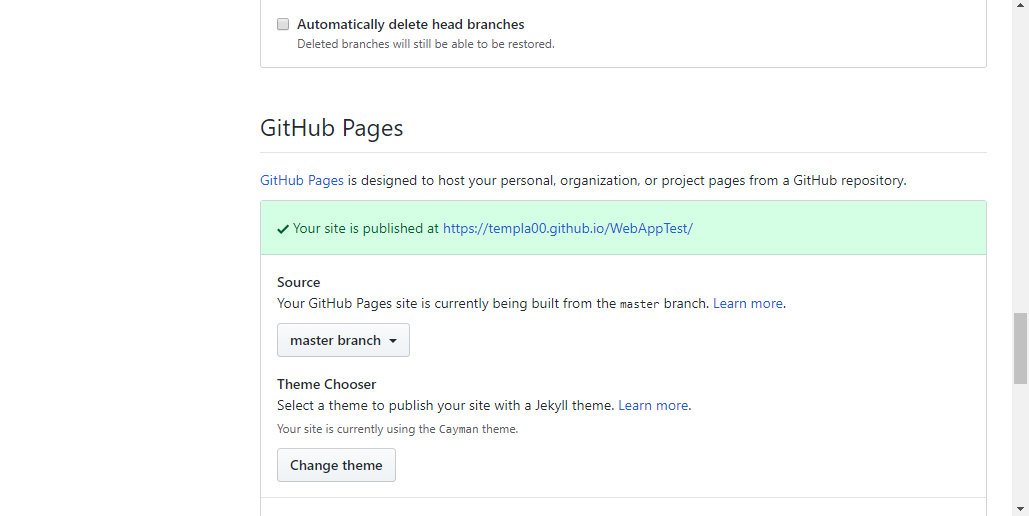Click the 'master' code text in Source description

639,304
